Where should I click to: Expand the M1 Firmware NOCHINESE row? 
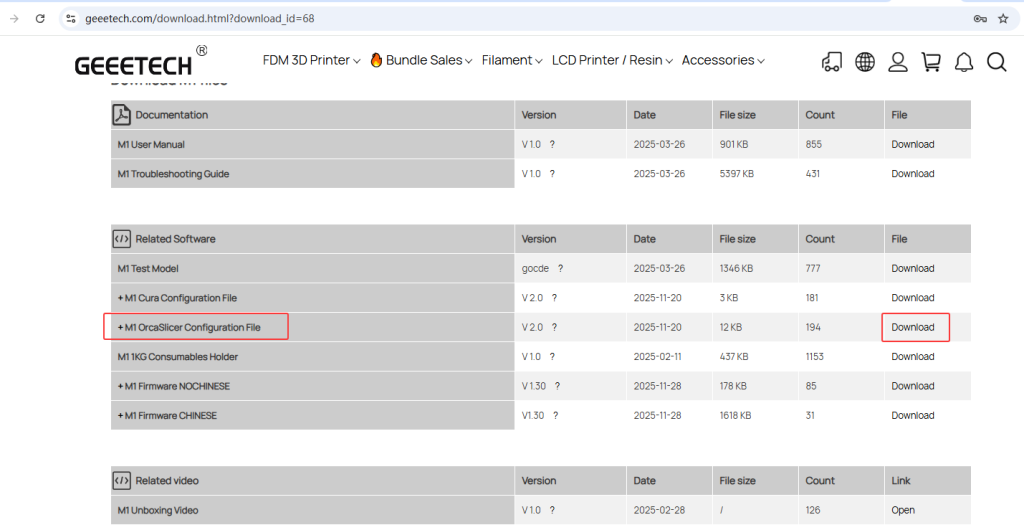tap(173, 386)
